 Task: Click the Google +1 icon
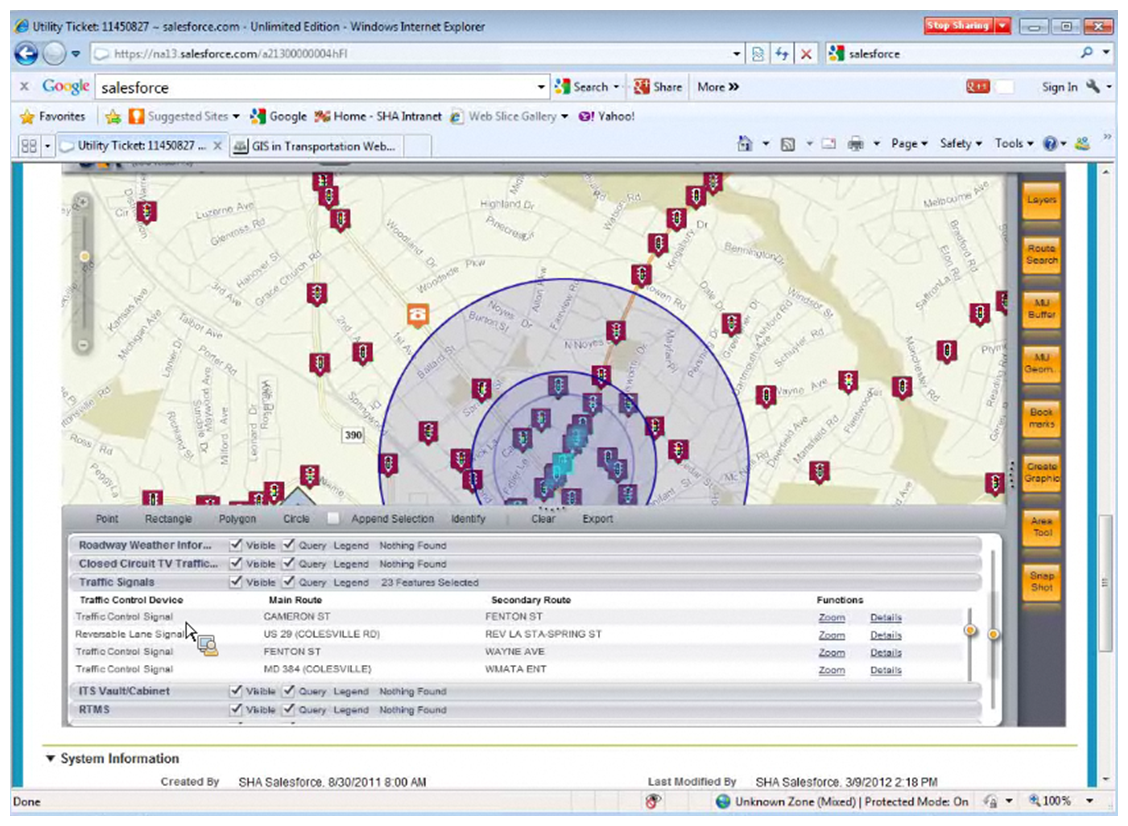coord(978,86)
